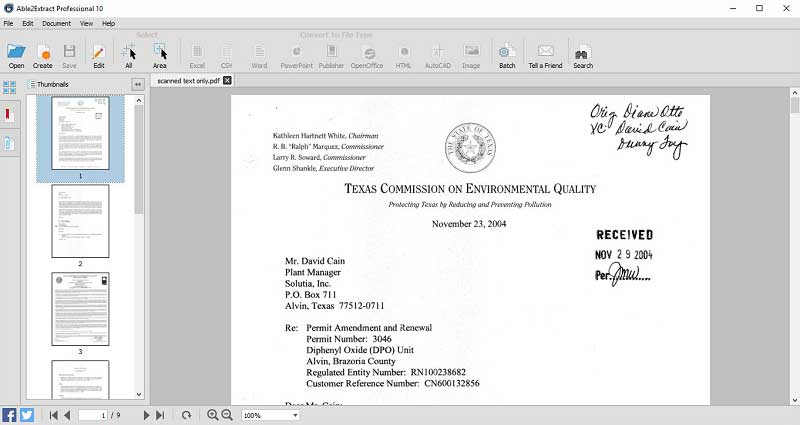The width and height of the screenshot is (800, 425).
Task: Click the RECEIVED stamp on the page
Action: coord(624,235)
